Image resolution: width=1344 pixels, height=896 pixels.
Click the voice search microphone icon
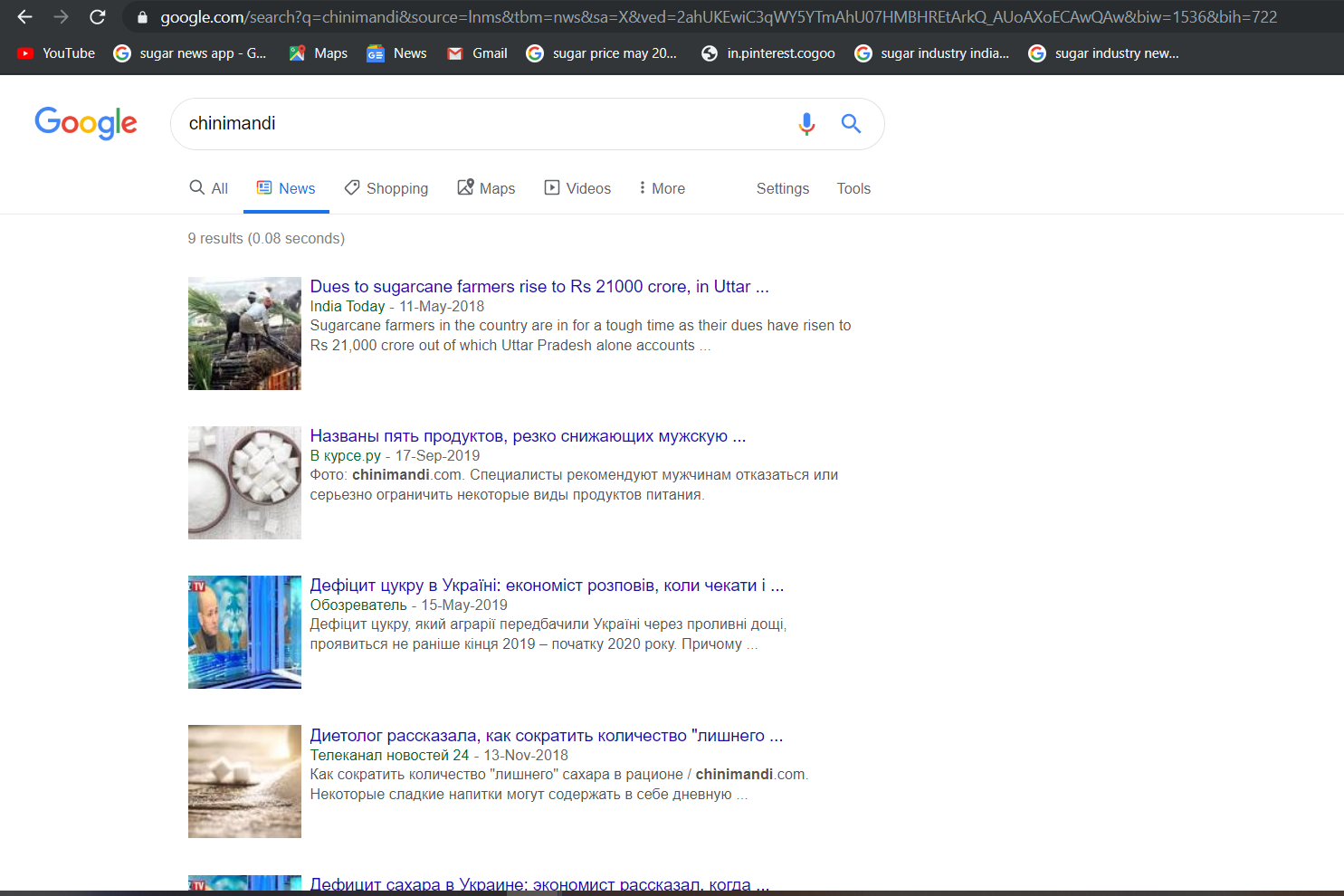coord(806,124)
